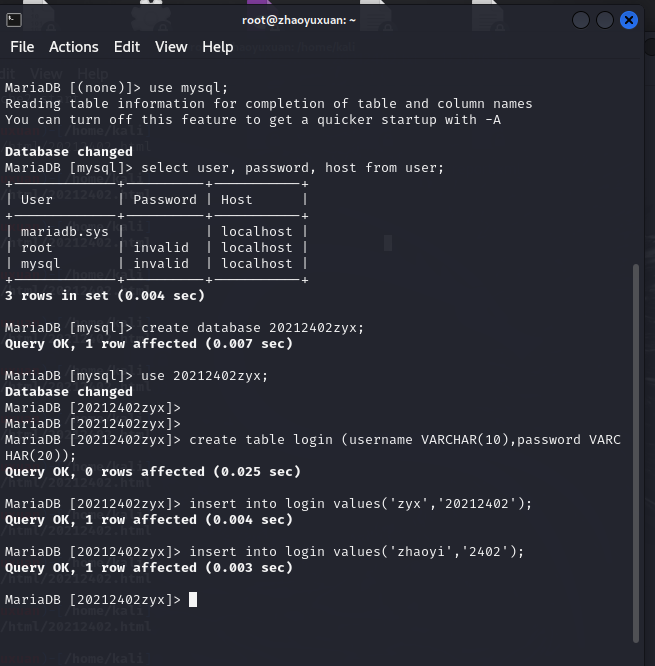Click the window title root@zhaoyuxuan: ~
The width and height of the screenshot is (655, 666).
[x=299, y=19]
